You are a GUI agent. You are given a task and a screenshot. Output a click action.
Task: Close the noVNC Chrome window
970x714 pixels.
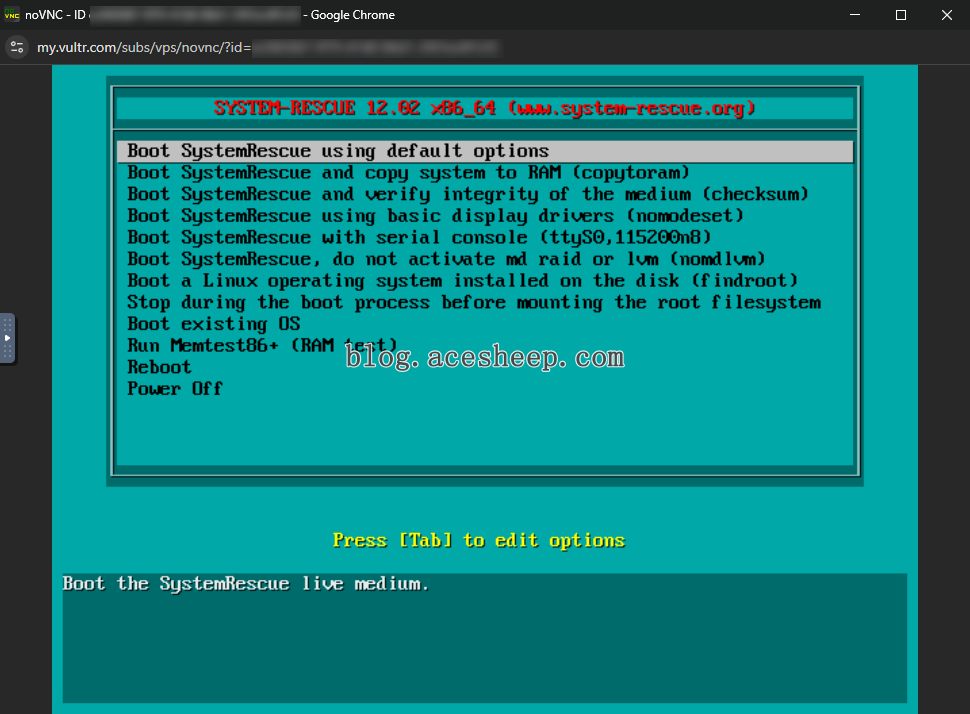(x=946, y=15)
